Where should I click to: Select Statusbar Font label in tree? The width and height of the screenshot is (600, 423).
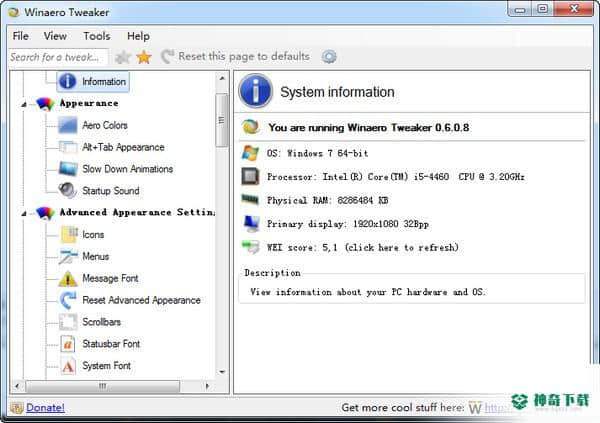(x=111, y=344)
